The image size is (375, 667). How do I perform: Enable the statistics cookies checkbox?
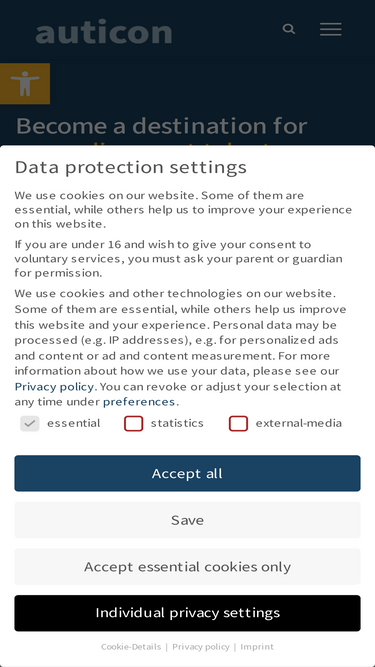pos(134,423)
